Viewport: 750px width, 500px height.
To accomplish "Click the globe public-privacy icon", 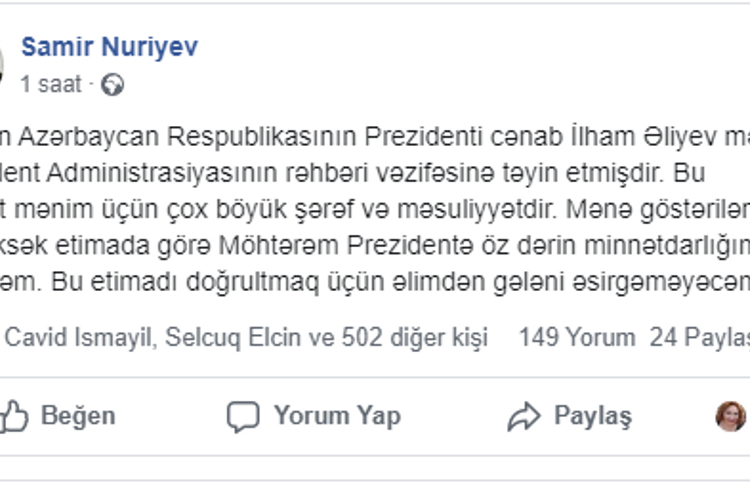I will tap(113, 85).
